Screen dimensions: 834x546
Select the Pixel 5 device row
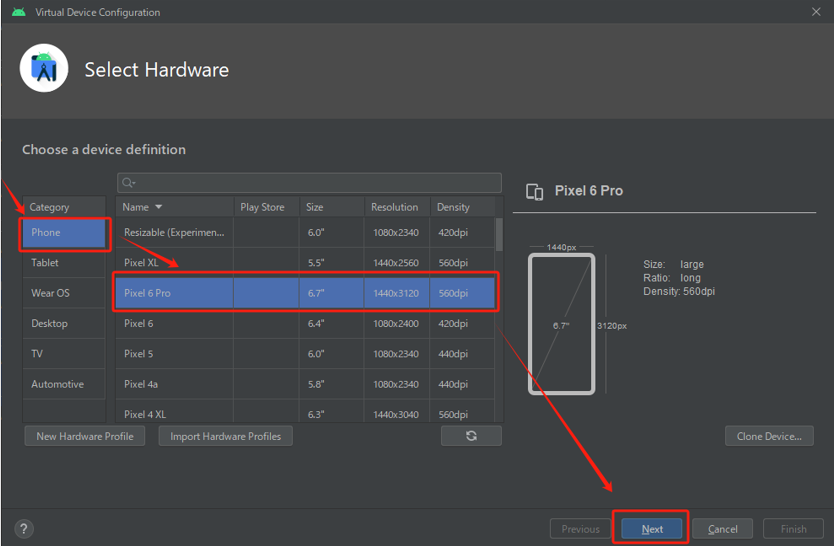click(x=305, y=354)
